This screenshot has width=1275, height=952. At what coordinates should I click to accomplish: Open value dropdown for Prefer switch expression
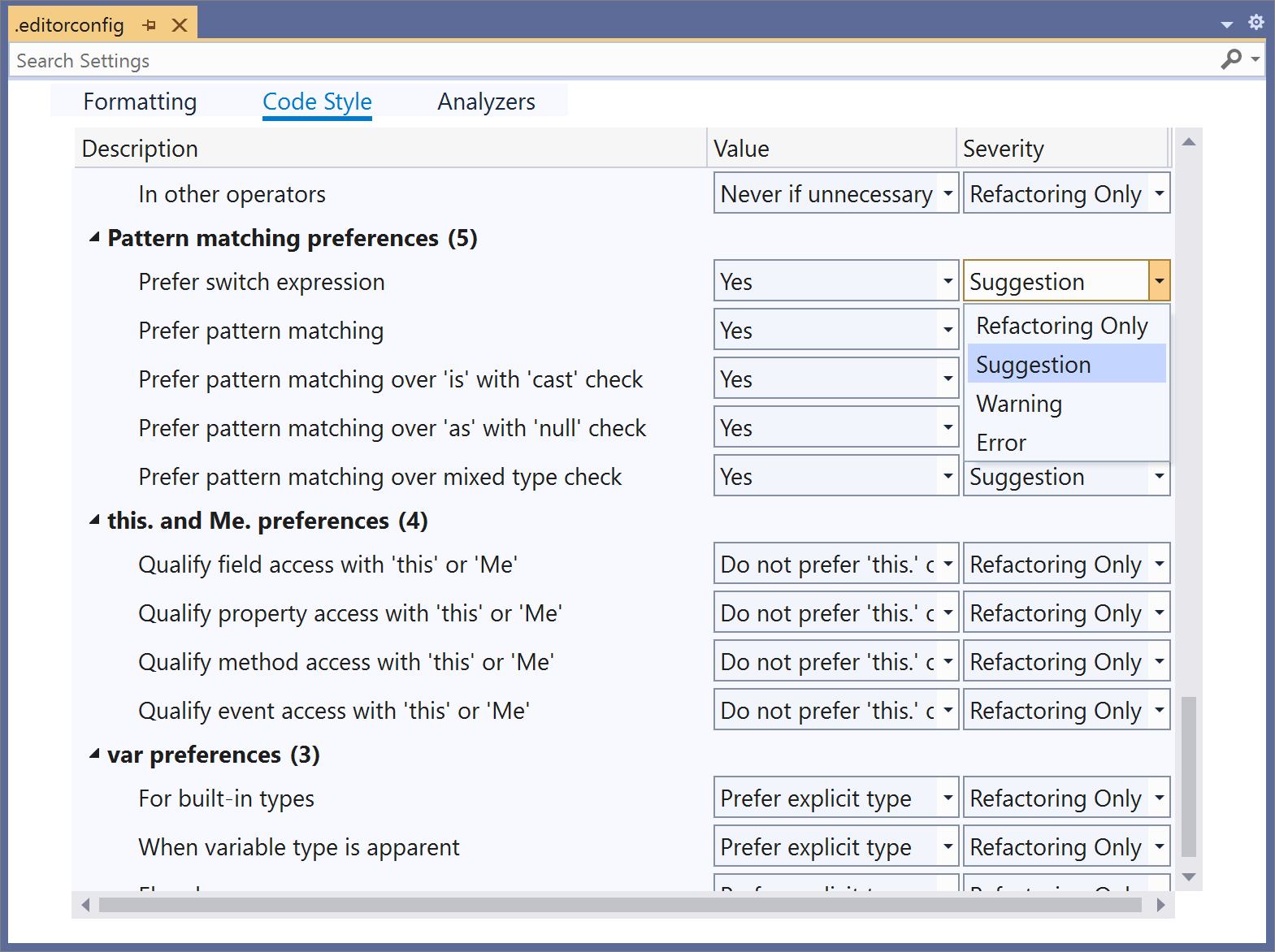(x=948, y=281)
